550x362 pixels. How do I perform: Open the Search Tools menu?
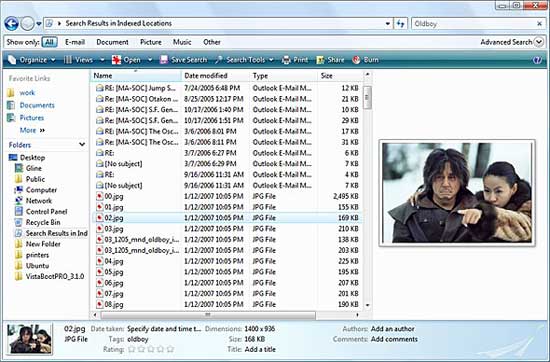coord(244,60)
